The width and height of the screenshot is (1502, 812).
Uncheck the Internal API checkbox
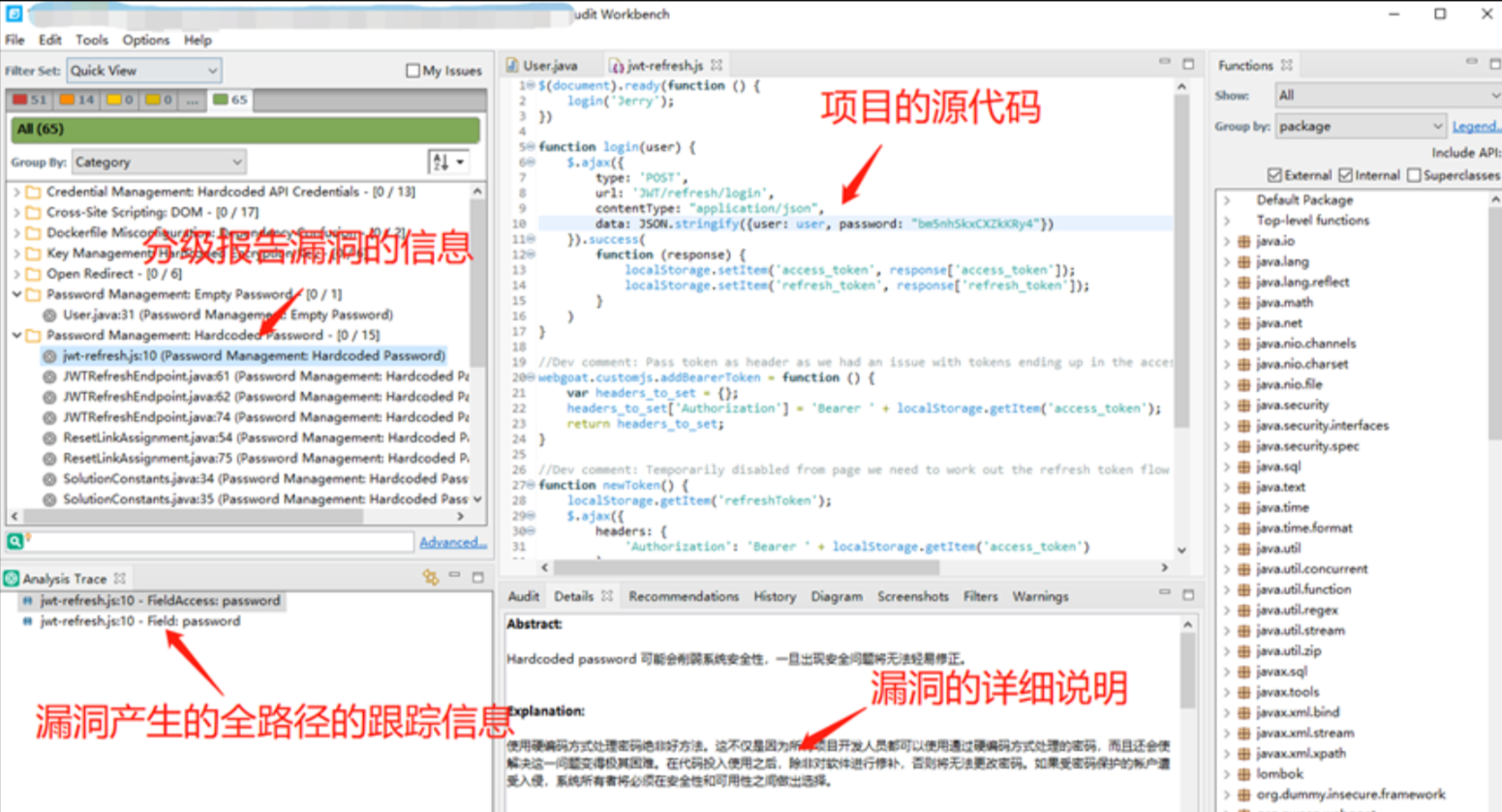tap(1345, 175)
